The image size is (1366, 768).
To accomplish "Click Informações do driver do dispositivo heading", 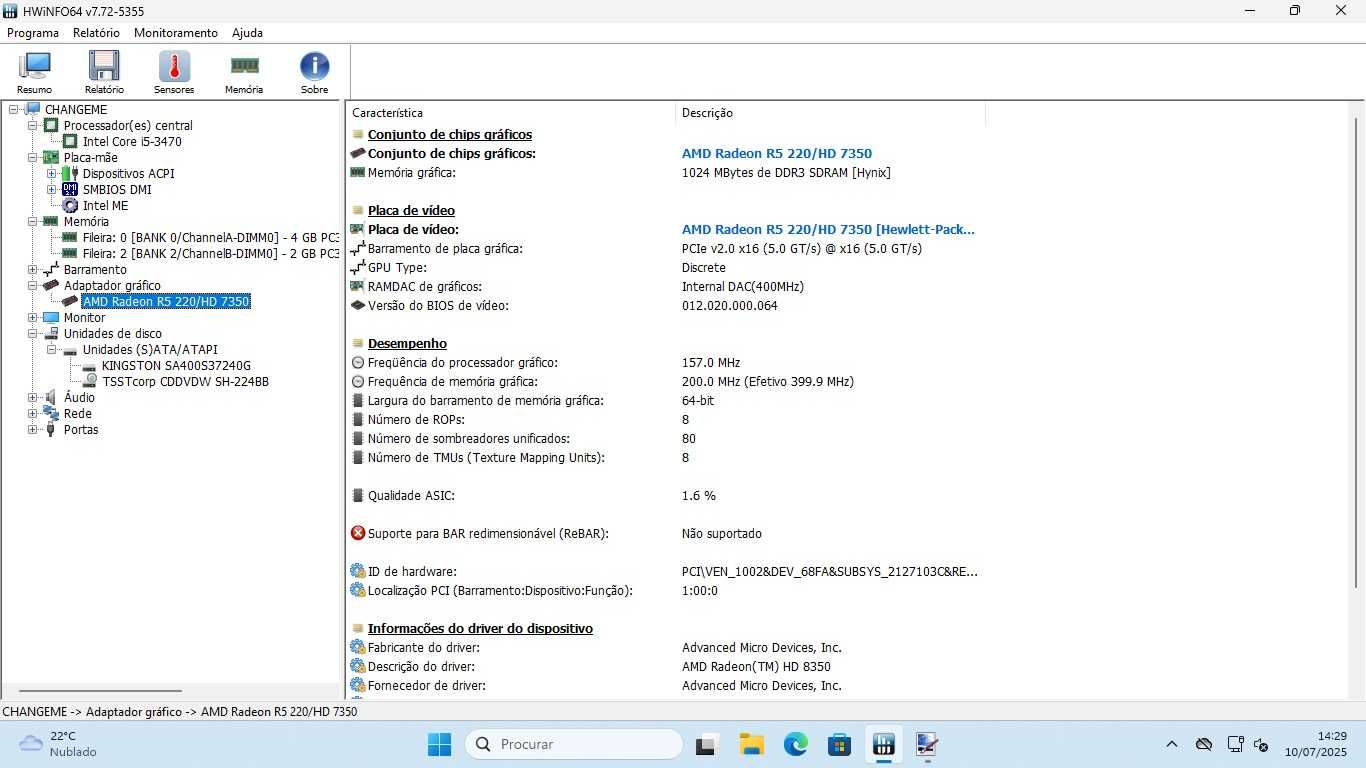I will coord(480,628).
